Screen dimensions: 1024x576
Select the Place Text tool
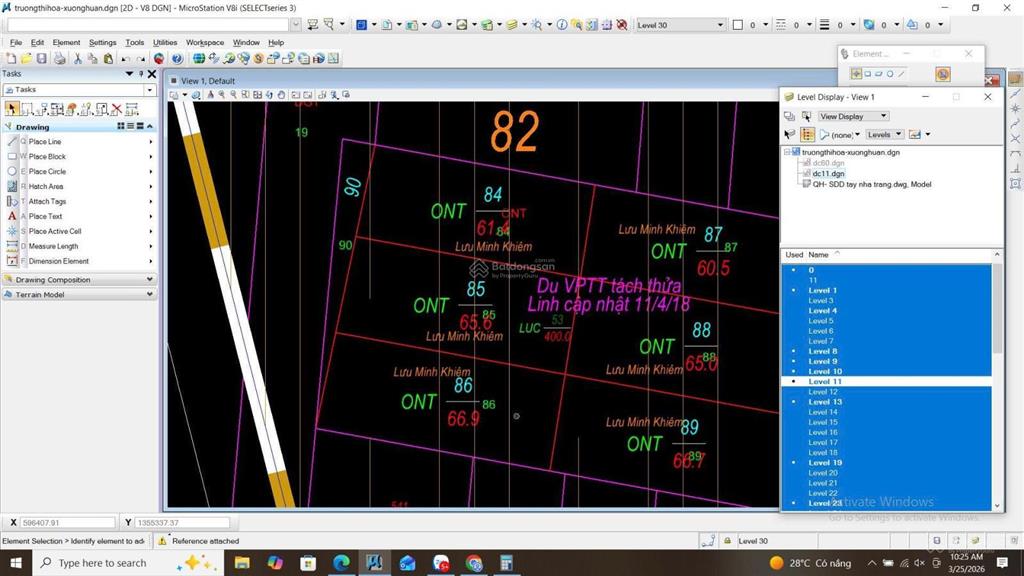click(x=80, y=216)
